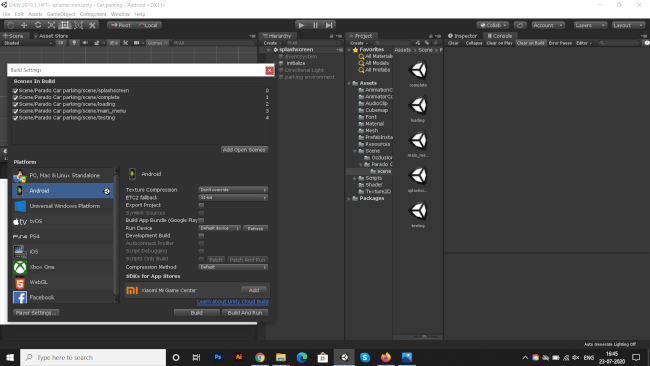Screen dimensions: 650x366
Task: Enable Export Project checkbox
Action: click(201, 205)
